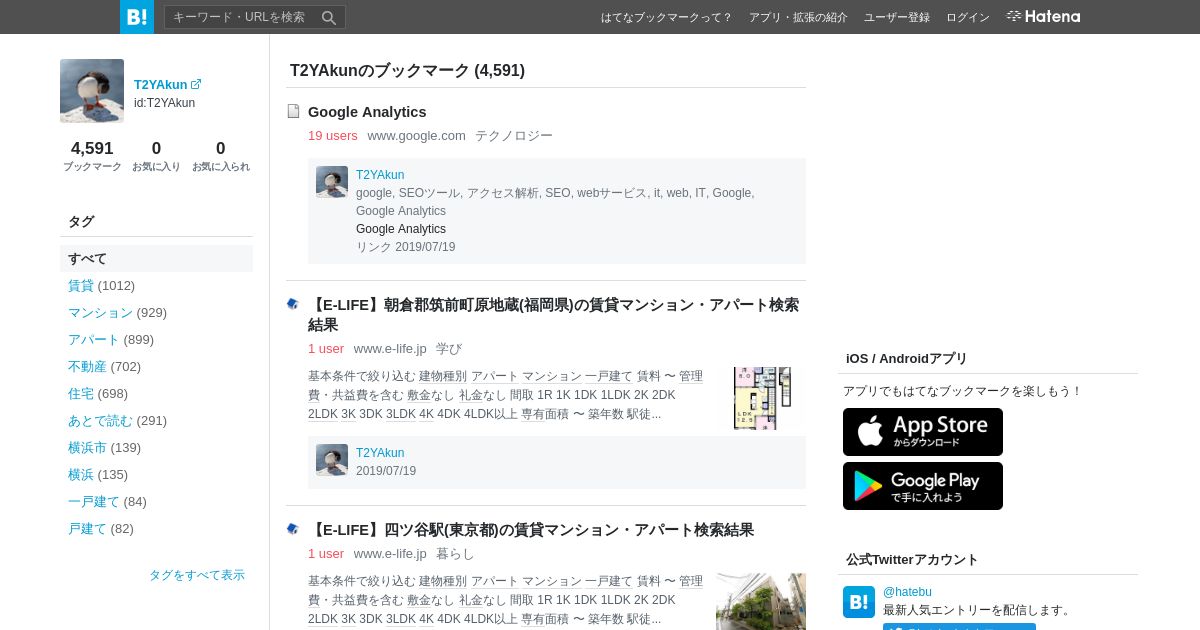
Task: Filter by the 住宅 tag
Action: click(x=81, y=393)
